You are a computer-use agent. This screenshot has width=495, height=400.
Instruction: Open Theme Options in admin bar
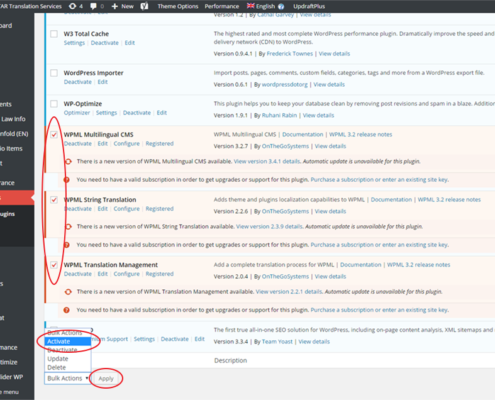pyautogui.click(x=178, y=6)
